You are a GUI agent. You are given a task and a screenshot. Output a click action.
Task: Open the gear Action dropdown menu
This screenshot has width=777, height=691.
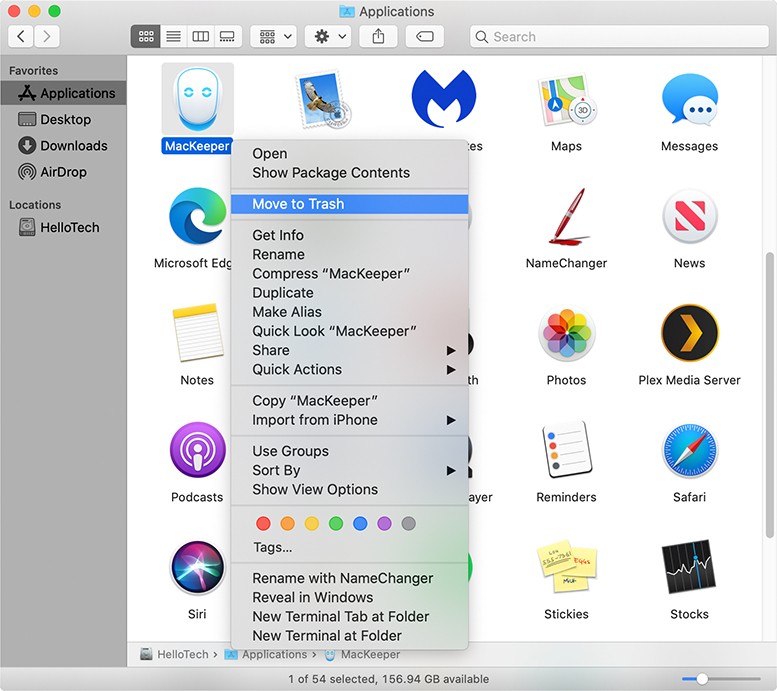click(x=329, y=36)
